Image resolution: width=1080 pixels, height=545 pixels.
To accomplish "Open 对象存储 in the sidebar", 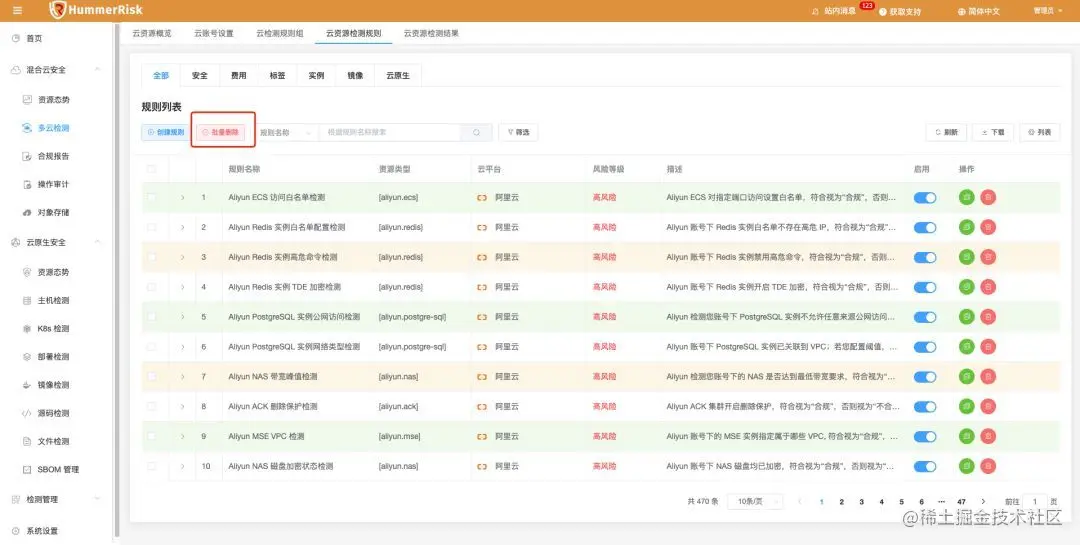I will (x=47, y=213).
